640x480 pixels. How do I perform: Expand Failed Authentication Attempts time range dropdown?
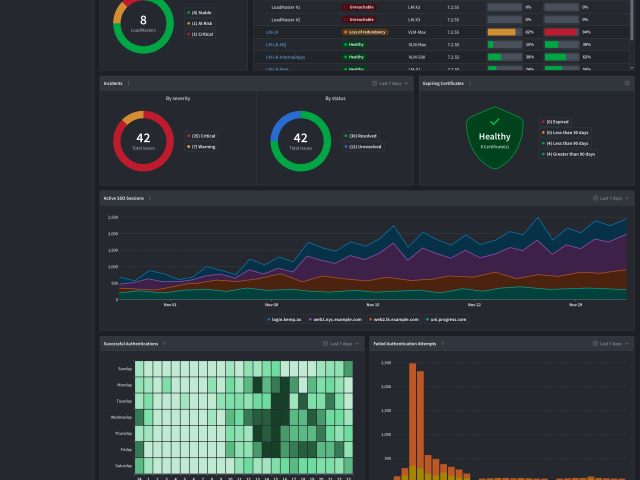612,343
